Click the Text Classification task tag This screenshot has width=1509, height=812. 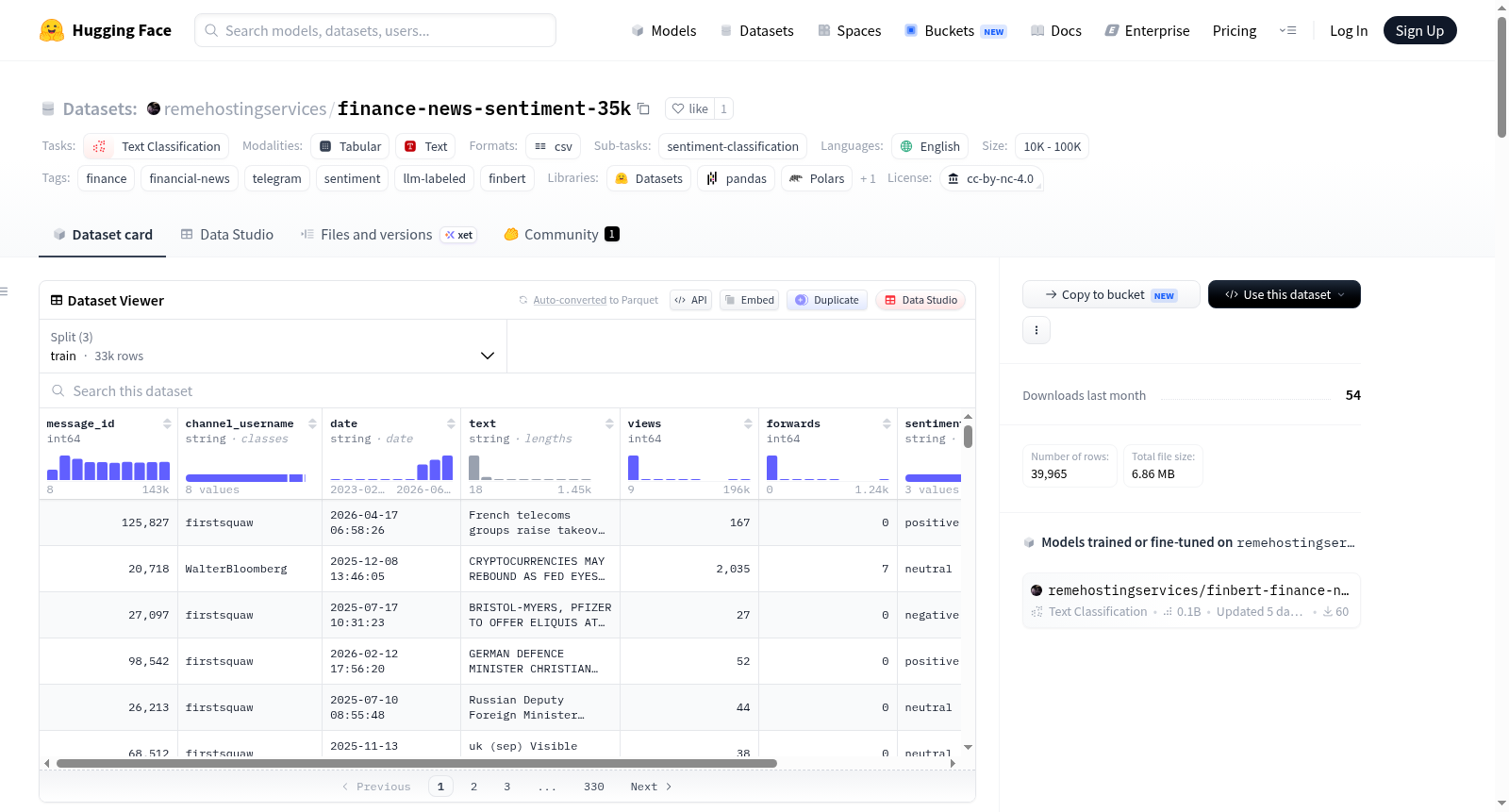(157, 146)
